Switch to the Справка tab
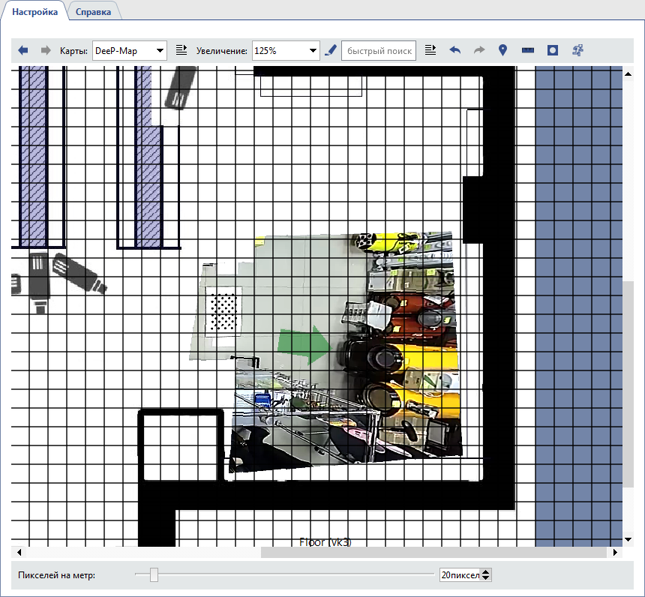 click(93, 11)
